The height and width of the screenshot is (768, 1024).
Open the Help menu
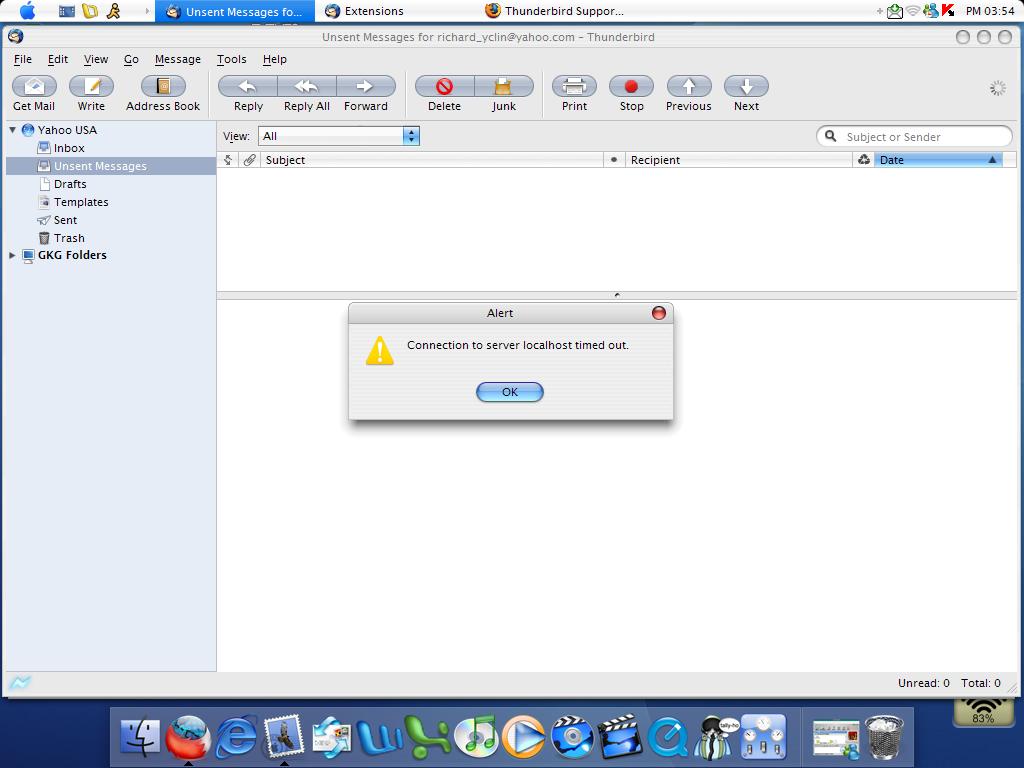(x=275, y=59)
